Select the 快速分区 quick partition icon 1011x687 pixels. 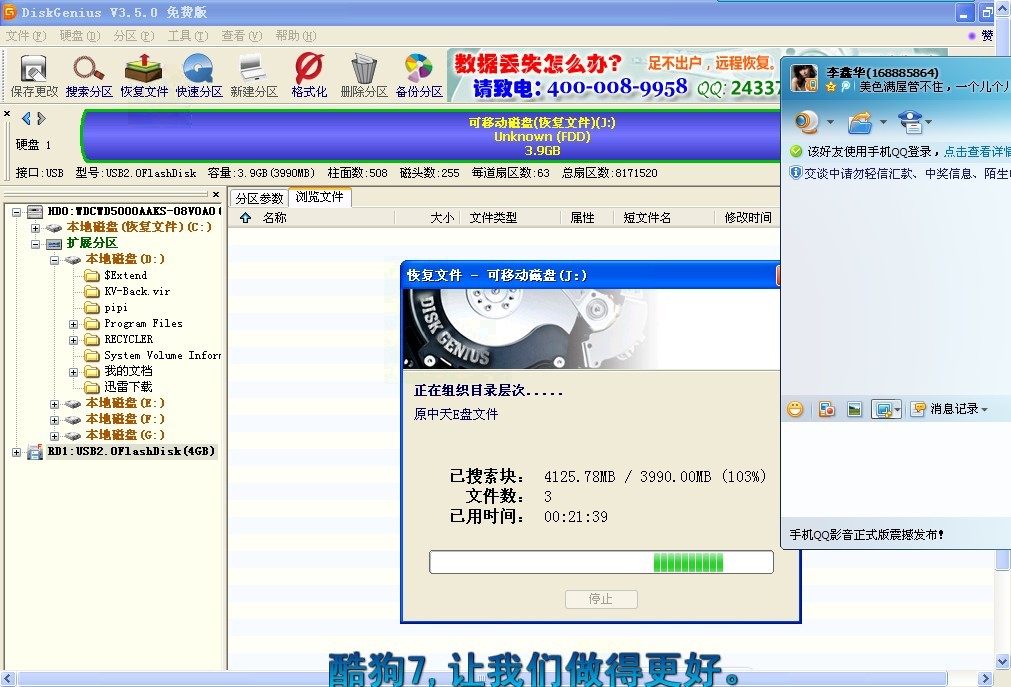click(199, 75)
